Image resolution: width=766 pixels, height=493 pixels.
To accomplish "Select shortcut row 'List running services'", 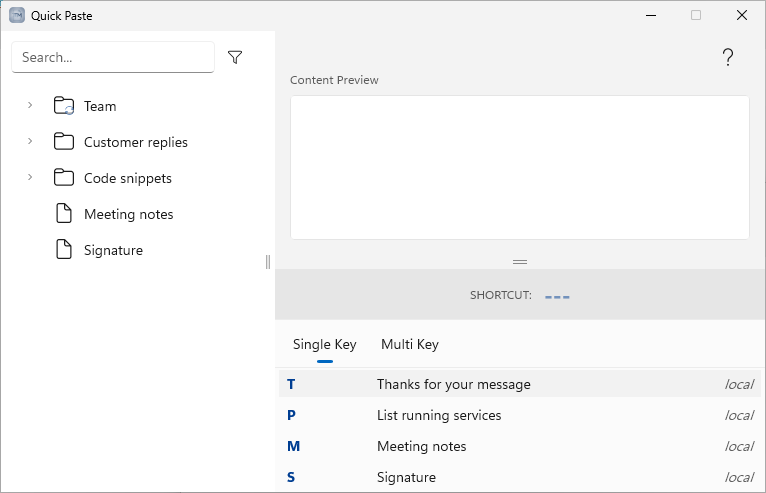I will point(520,415).
